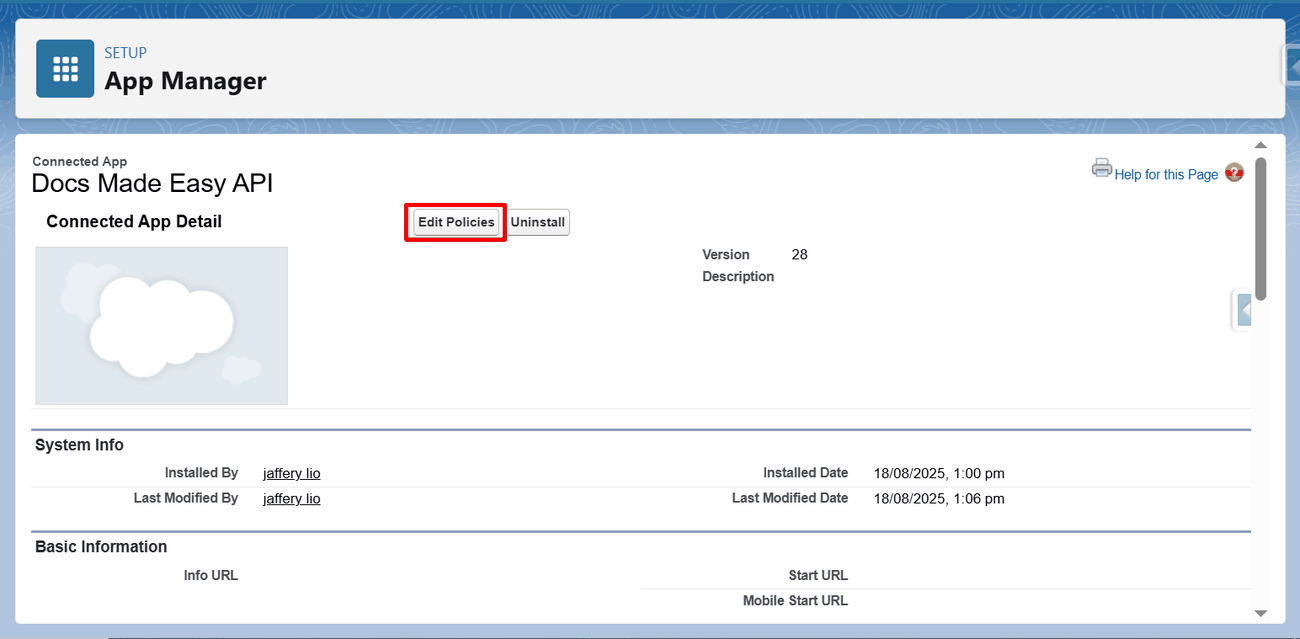This screenshot has width=1300, height=639.
Task: Click the printer icon for printable view
Action: tap(1101, 168)
